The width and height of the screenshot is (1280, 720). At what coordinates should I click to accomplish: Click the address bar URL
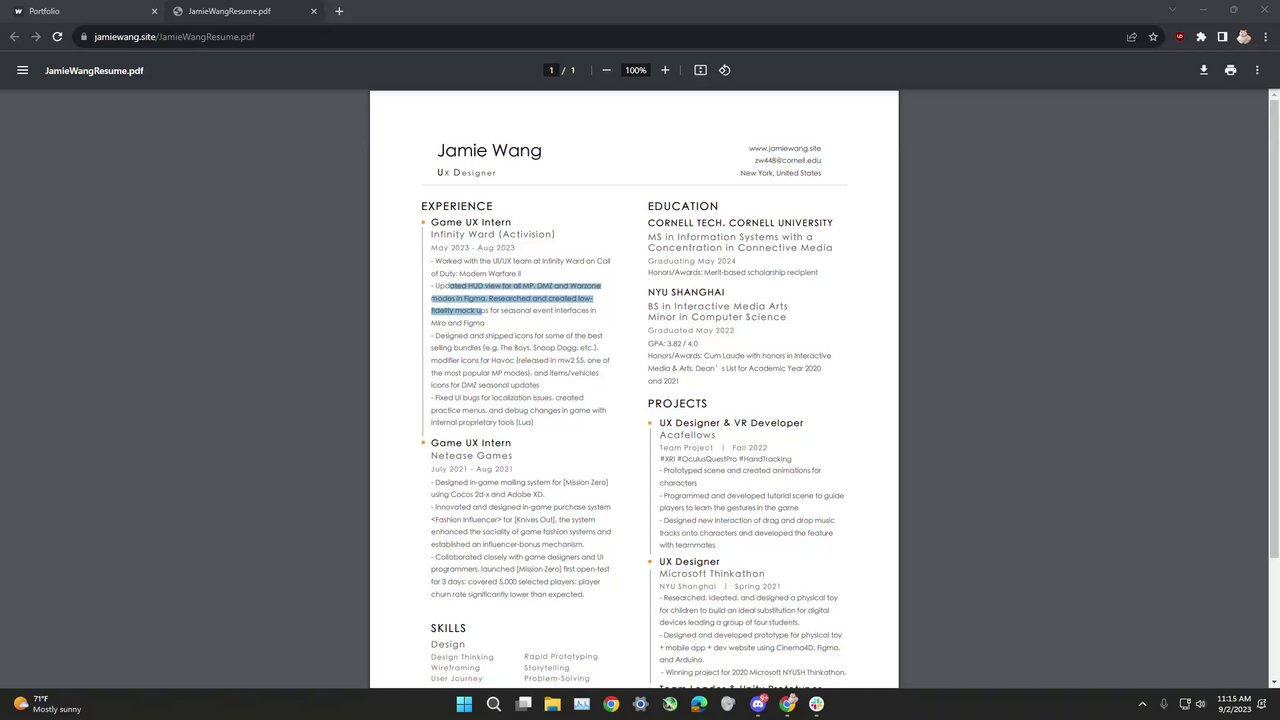(x=174, y=37)
